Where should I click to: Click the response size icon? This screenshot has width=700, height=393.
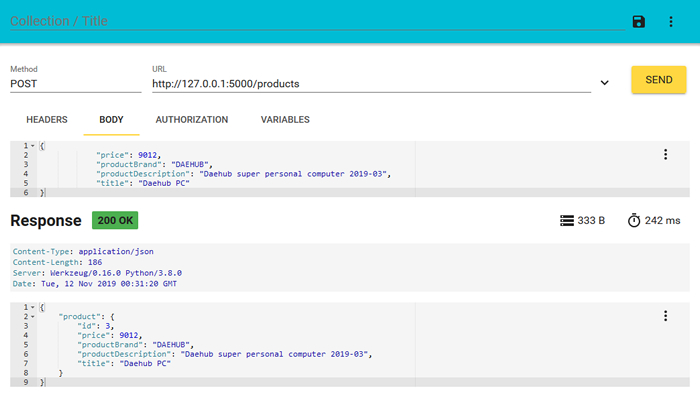pyautogui.click(x=567, y=221)
